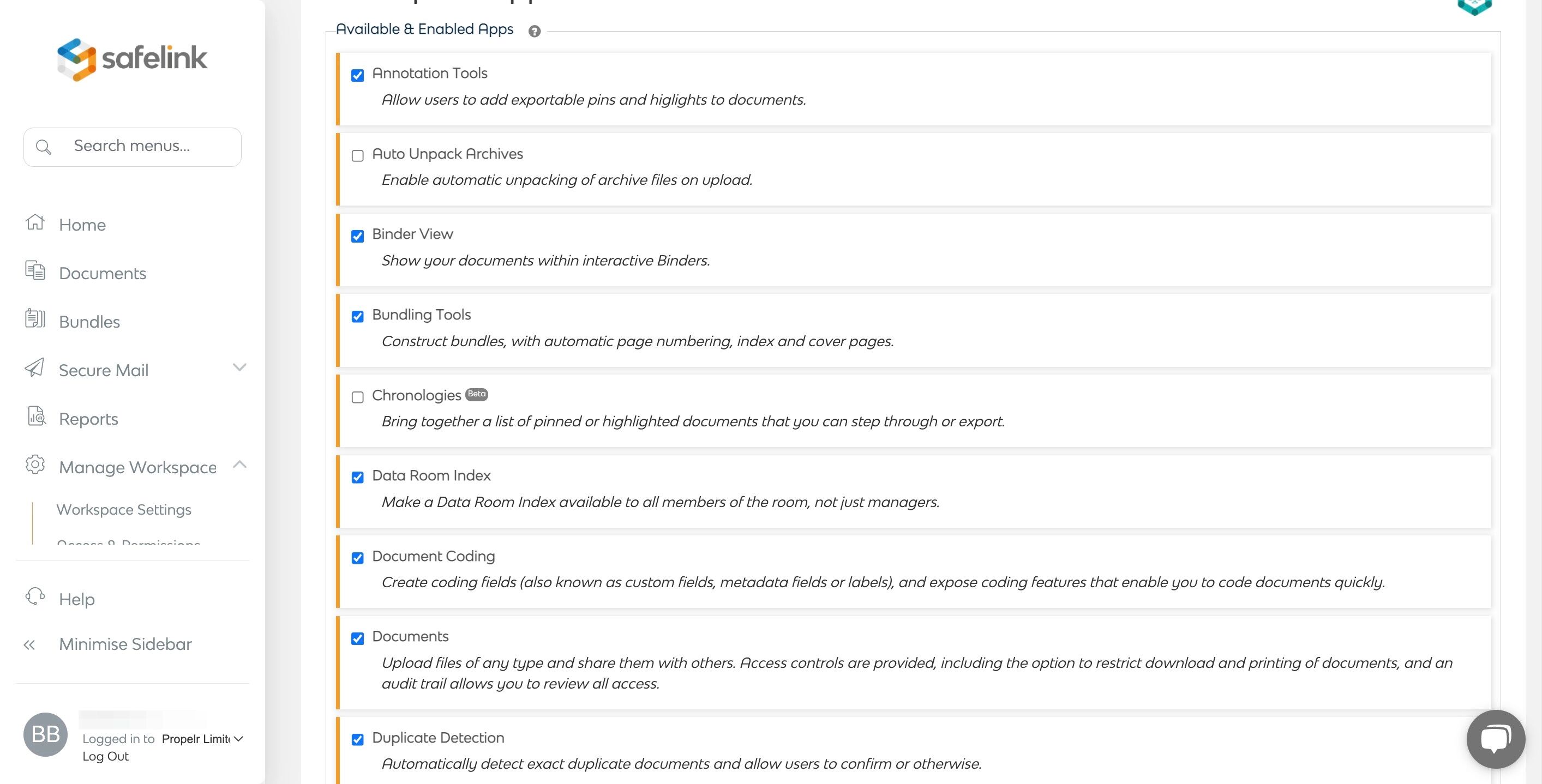Click the Safelink logo
Screen dimensions: 1542x784
[x=133, y=59]
